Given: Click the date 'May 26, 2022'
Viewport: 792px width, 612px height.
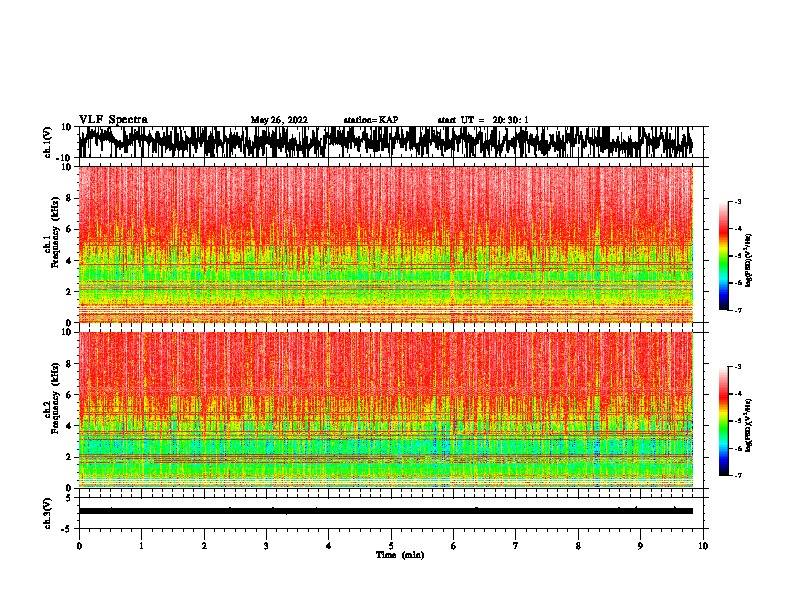Looking at the screenshot, I should click(279, 120).
